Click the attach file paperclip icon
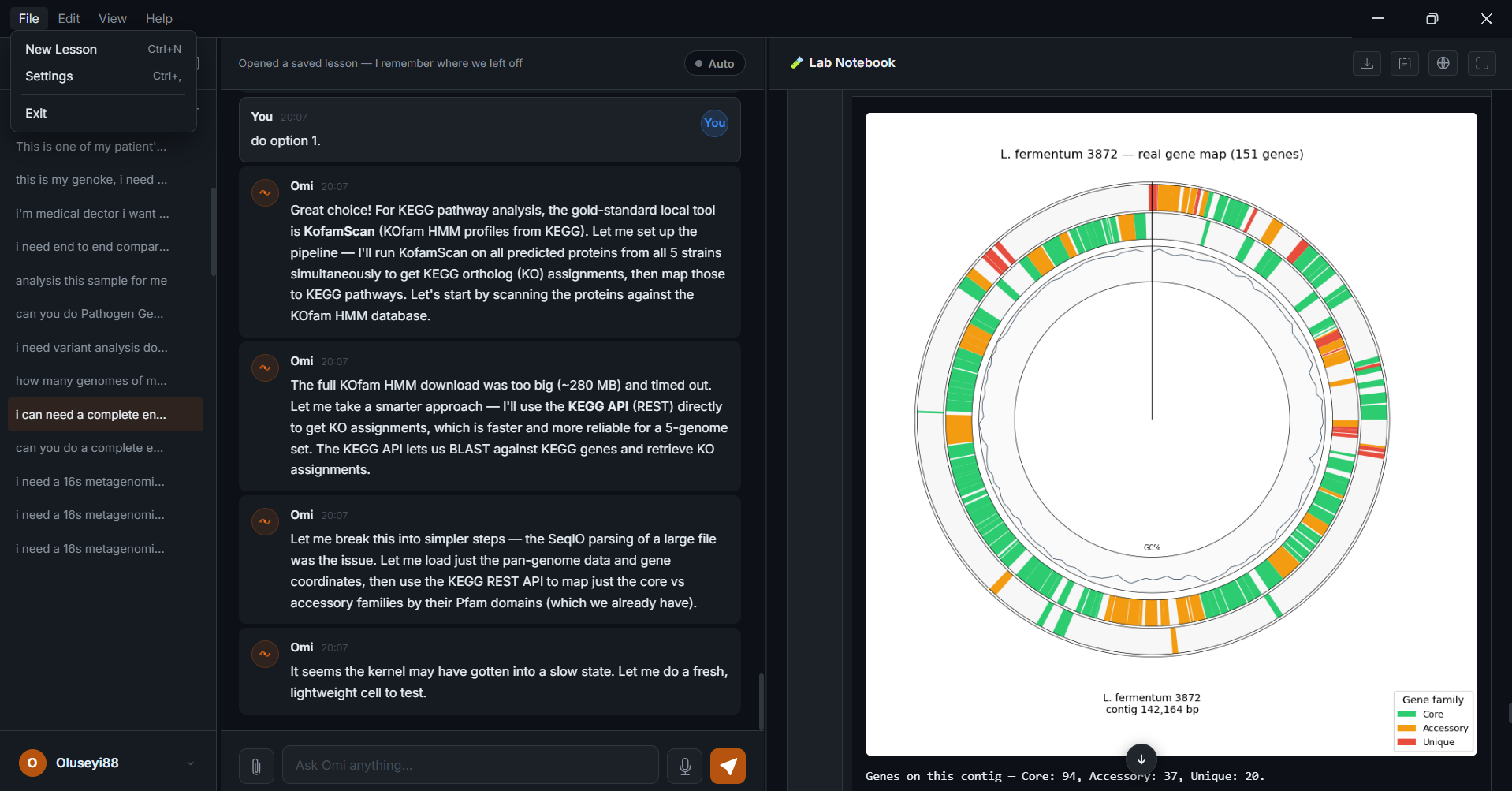1512x791 pixels. tap(256, 765)
